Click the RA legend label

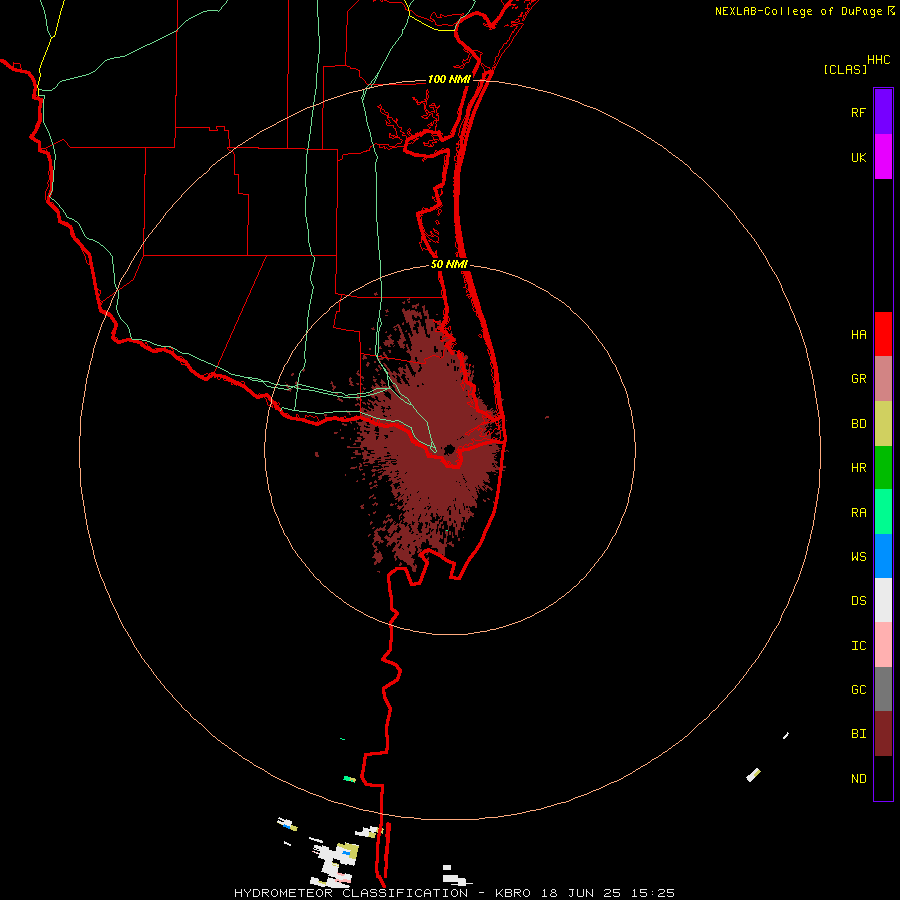(x=858, y=513)
